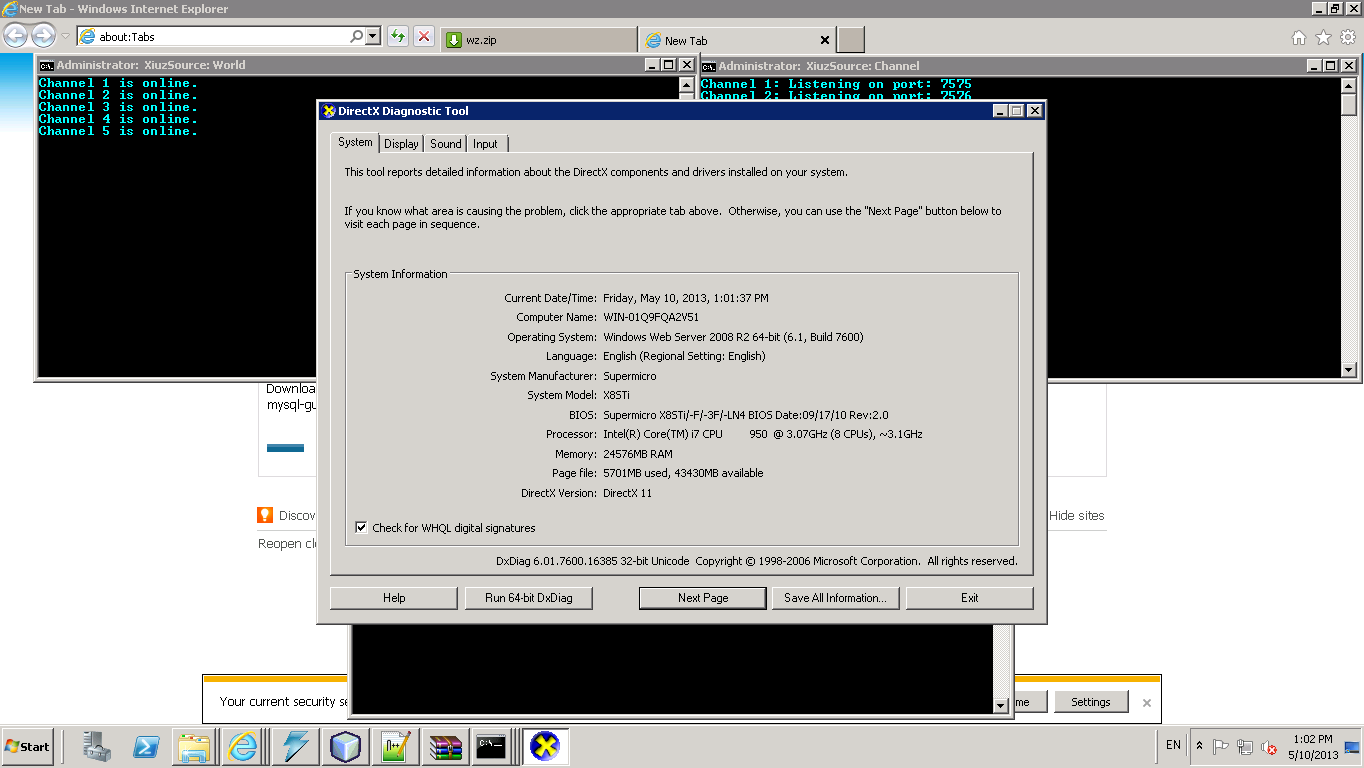Open a blank new tab button

pyautogui.click(x=851, y=40)
